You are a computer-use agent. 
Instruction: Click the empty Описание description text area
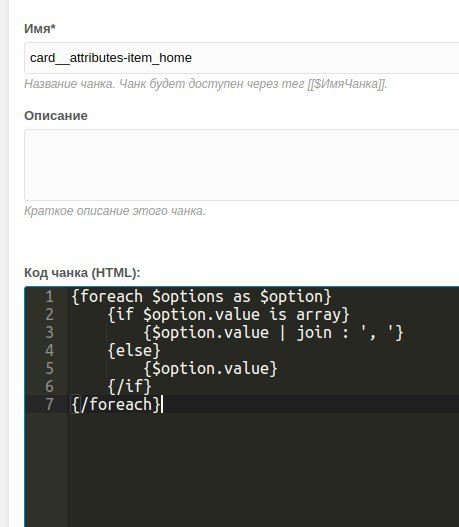(x=242, y=165)
